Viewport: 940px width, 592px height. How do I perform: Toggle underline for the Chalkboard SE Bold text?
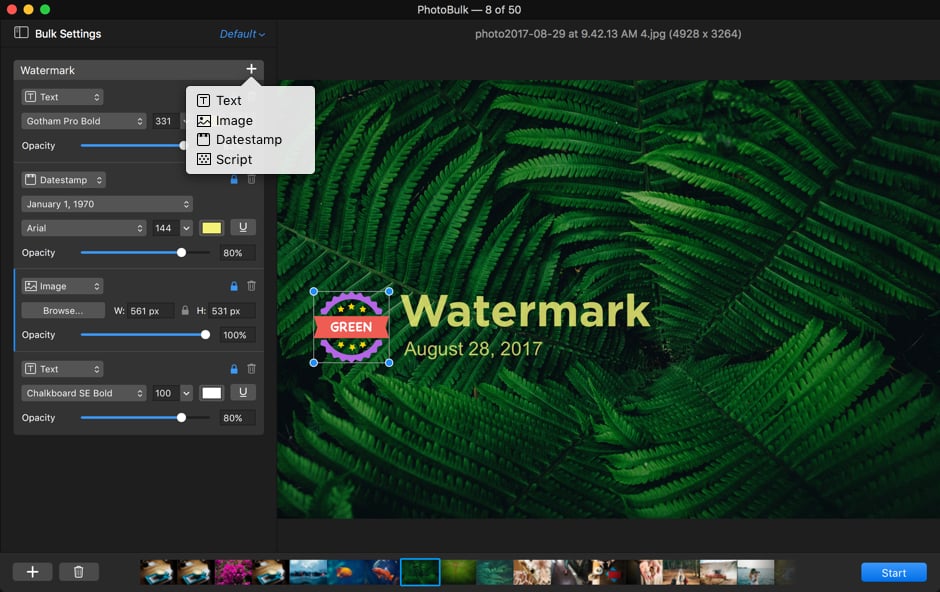click(x=242, y=392)
